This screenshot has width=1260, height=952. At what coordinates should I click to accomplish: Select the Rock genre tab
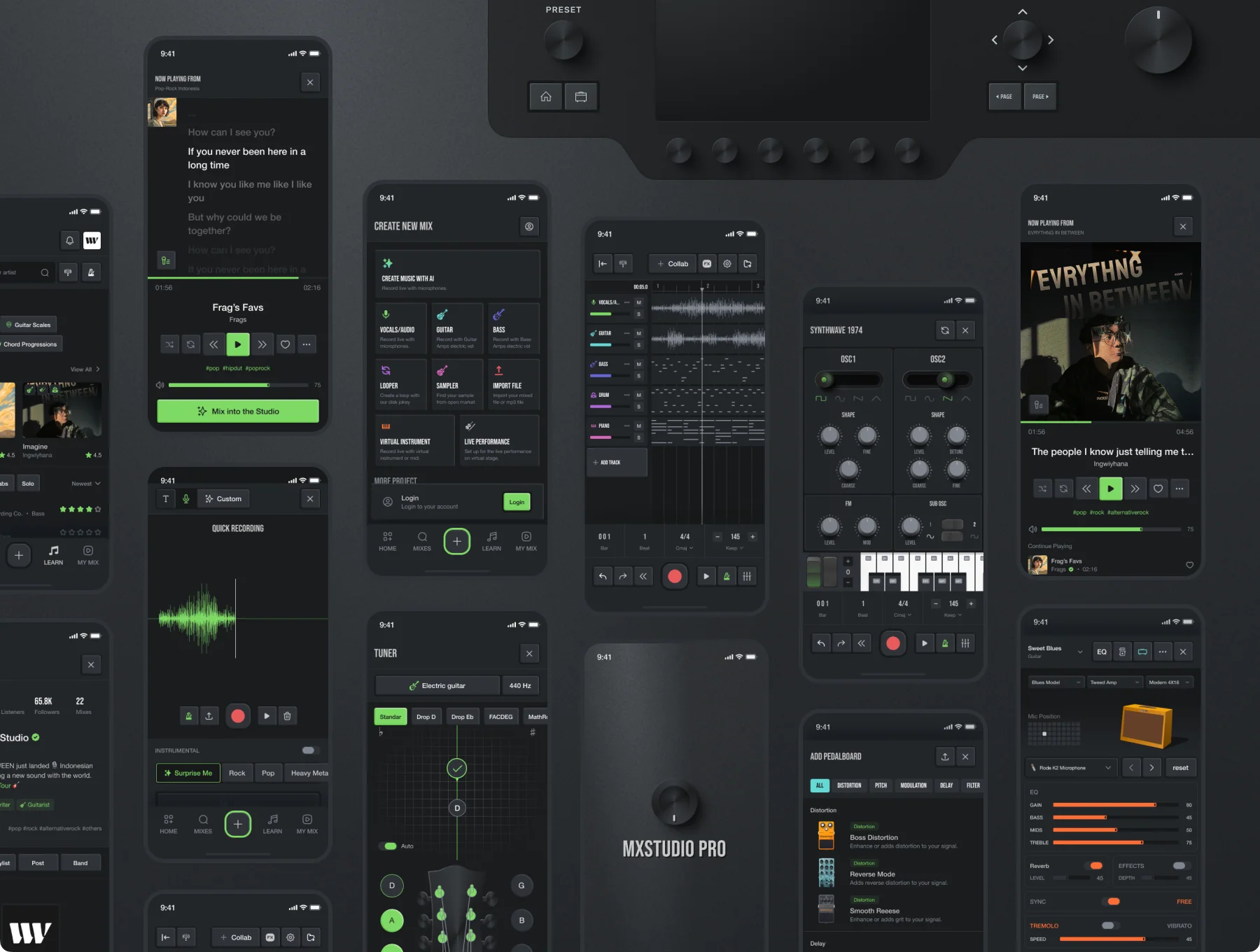[237, 773]
